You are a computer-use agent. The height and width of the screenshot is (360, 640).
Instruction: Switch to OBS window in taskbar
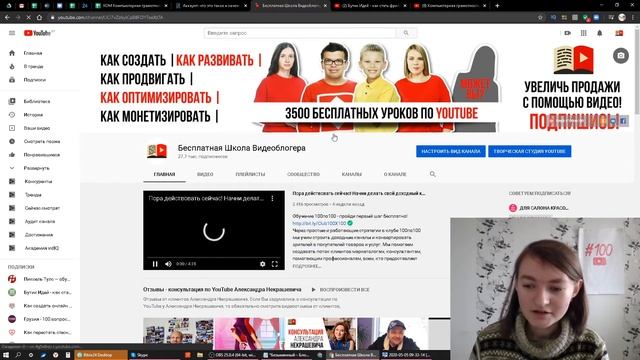233,355
